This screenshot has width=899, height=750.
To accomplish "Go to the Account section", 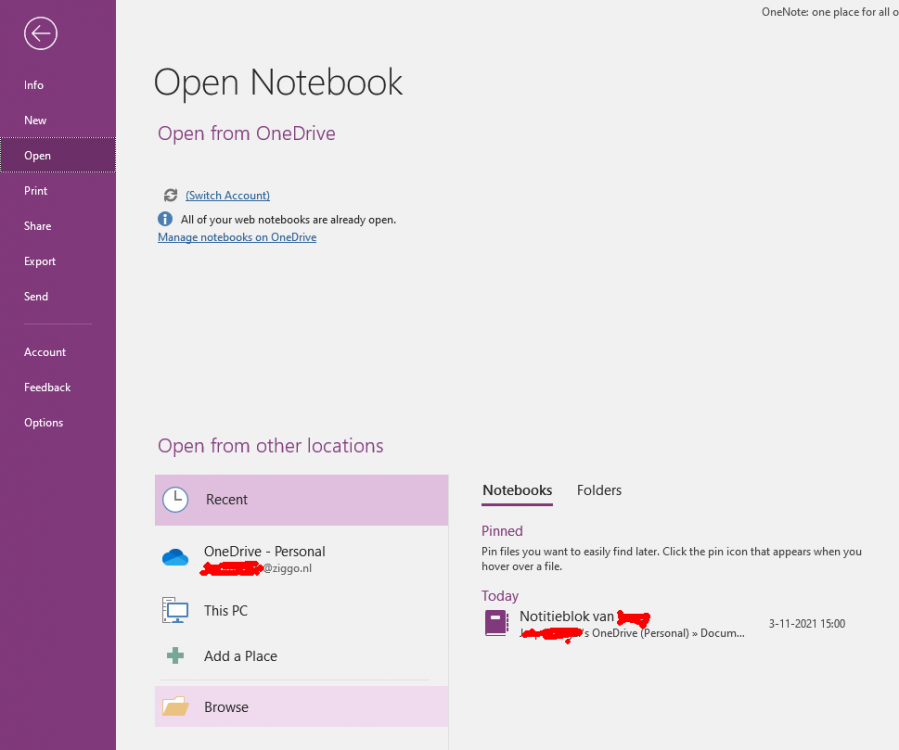I will point(45,352).
